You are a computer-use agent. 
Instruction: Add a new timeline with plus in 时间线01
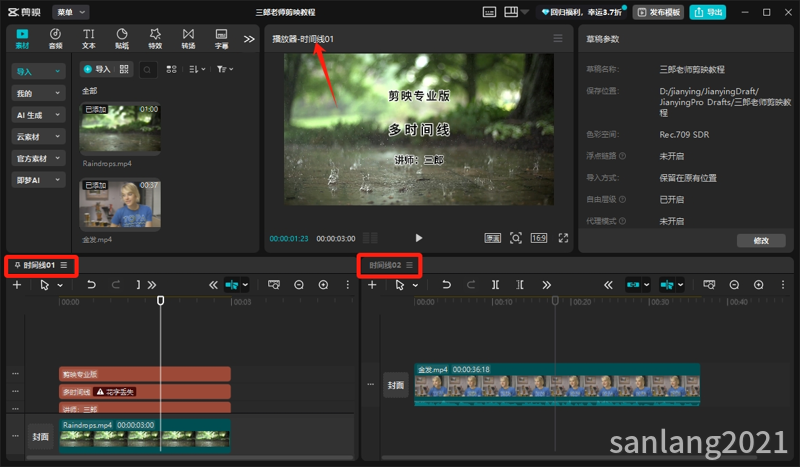17,285
